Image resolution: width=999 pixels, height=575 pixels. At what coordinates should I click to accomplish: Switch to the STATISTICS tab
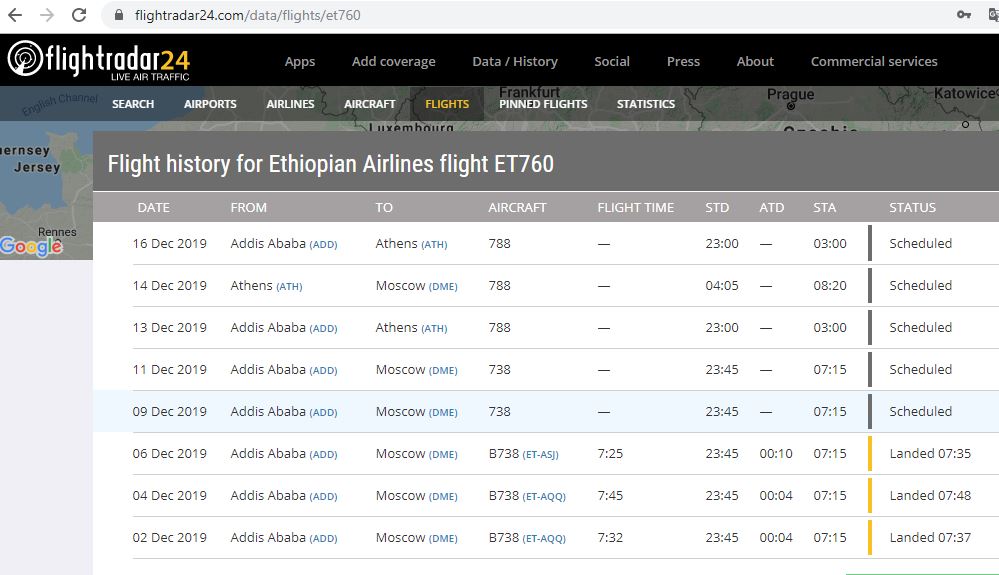(645, 104)
